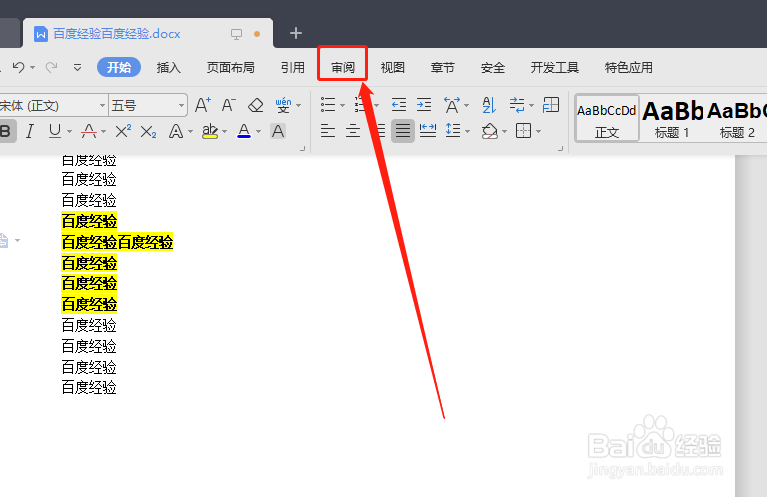
Task: Open the font dialog launcher corner icon
Action: (302, 148)
